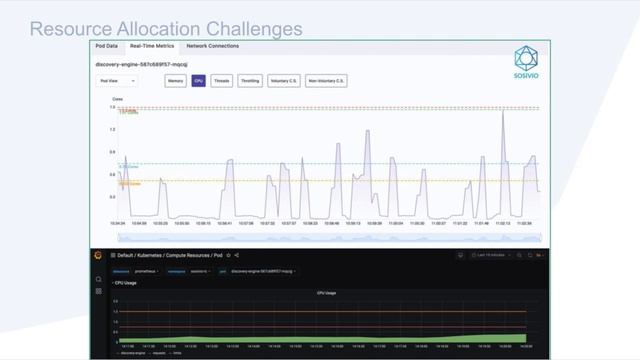Open the pod discovery-engine dropdown in Grafana
The width and height of the screenshot is (640, 360).
tap(263, 271)
